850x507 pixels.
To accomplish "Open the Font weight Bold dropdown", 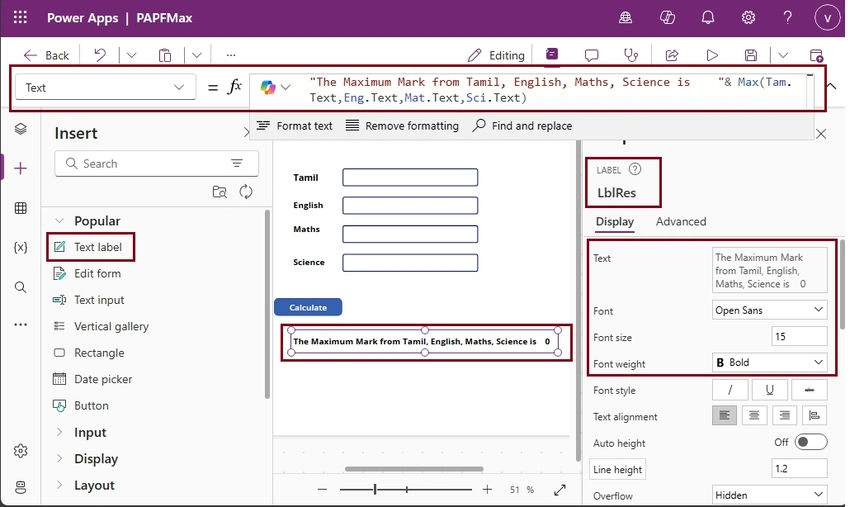I will point(769,362).
